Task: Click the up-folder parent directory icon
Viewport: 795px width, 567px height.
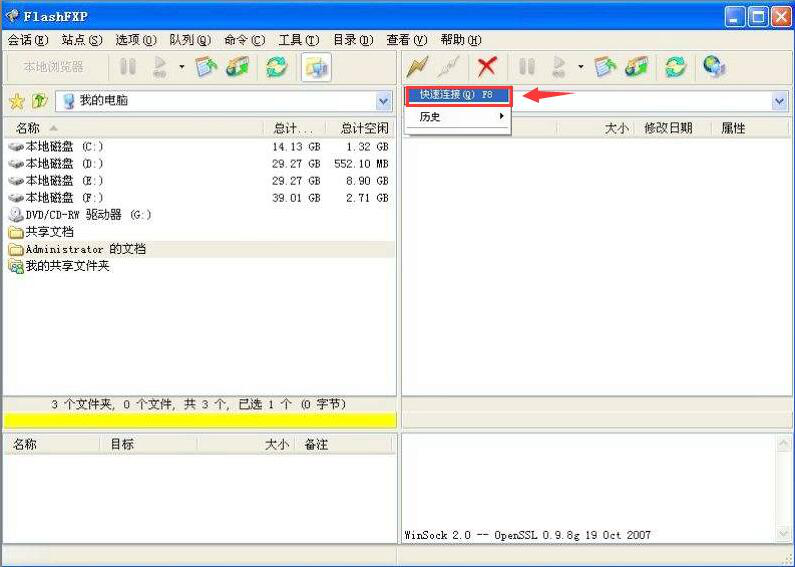Action: tap(40, 101)
